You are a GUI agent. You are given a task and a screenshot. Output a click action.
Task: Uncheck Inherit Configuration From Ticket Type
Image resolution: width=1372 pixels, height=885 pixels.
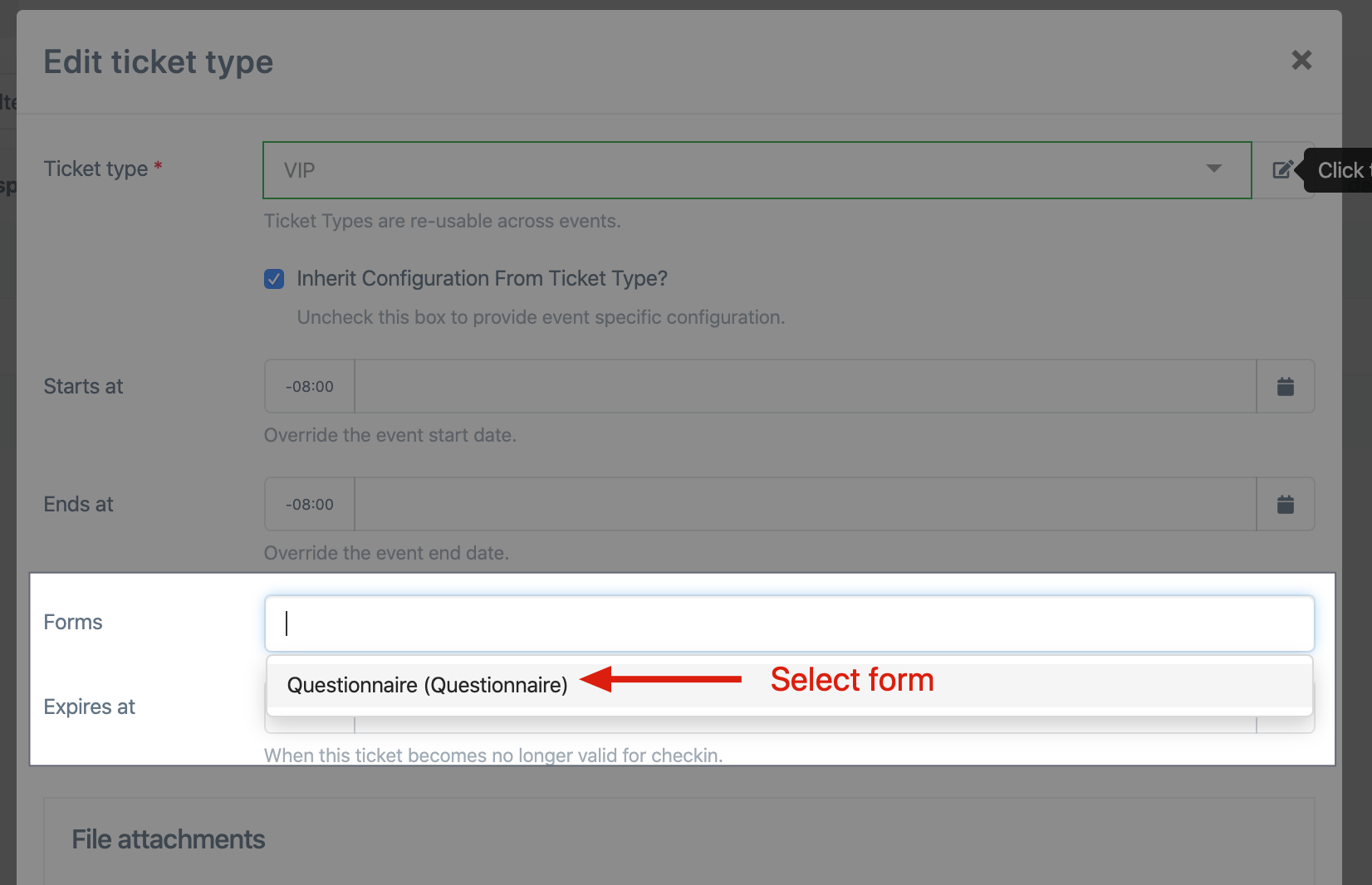pos(274,279)
